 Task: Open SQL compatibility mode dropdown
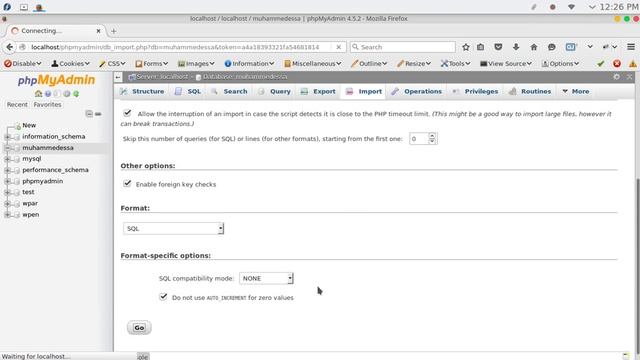coord(266,278)
